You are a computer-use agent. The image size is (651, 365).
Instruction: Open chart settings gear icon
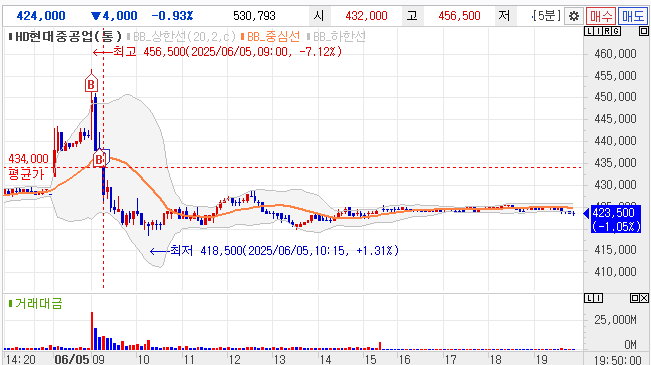coord(574,16)
